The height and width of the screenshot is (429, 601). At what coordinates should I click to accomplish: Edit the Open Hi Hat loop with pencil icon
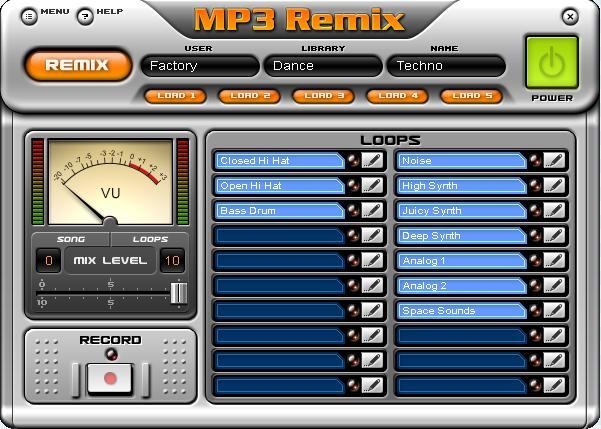coord(372,186)
